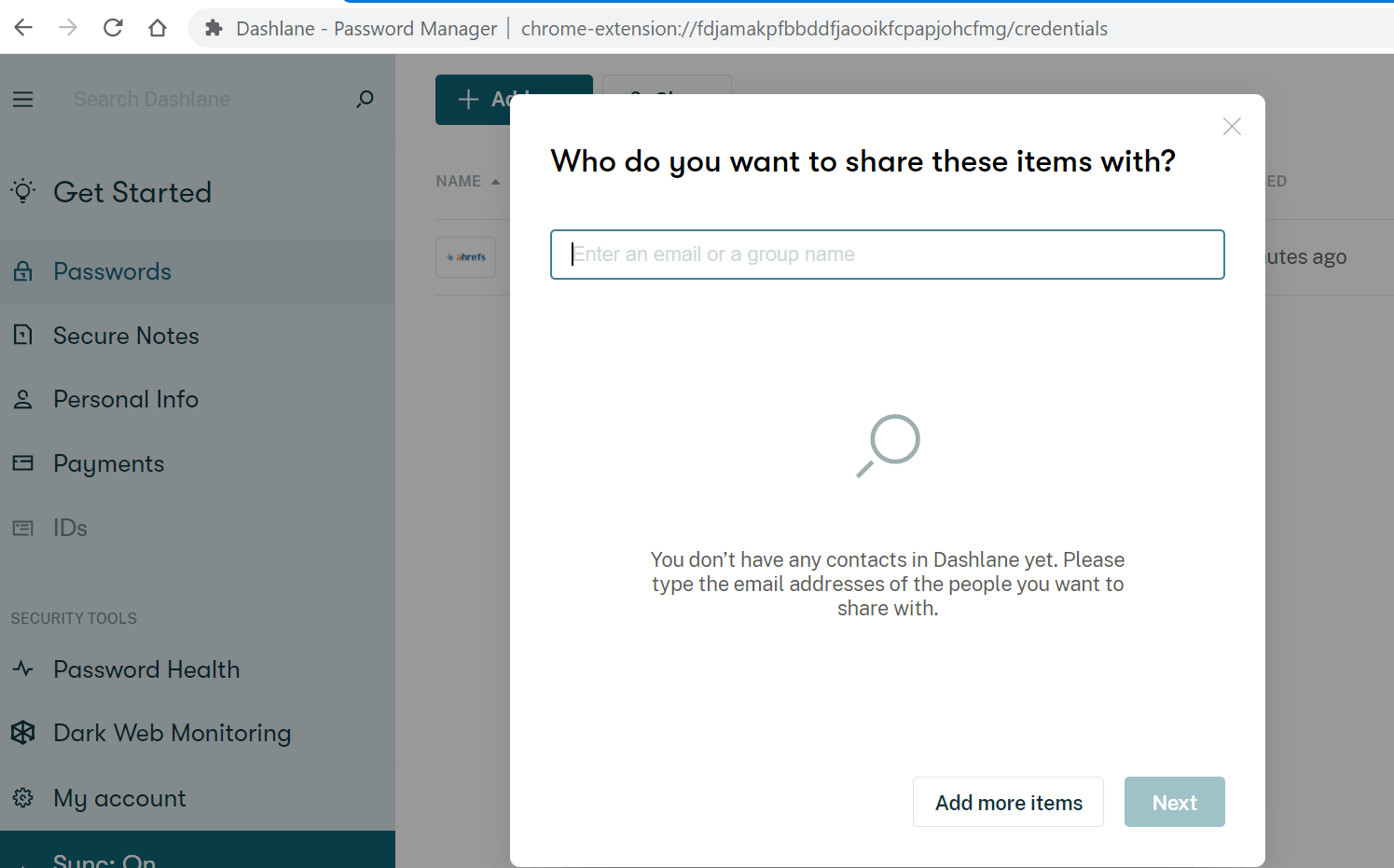Focus the email or group name field
The image size is (1394, 868).
886,254
